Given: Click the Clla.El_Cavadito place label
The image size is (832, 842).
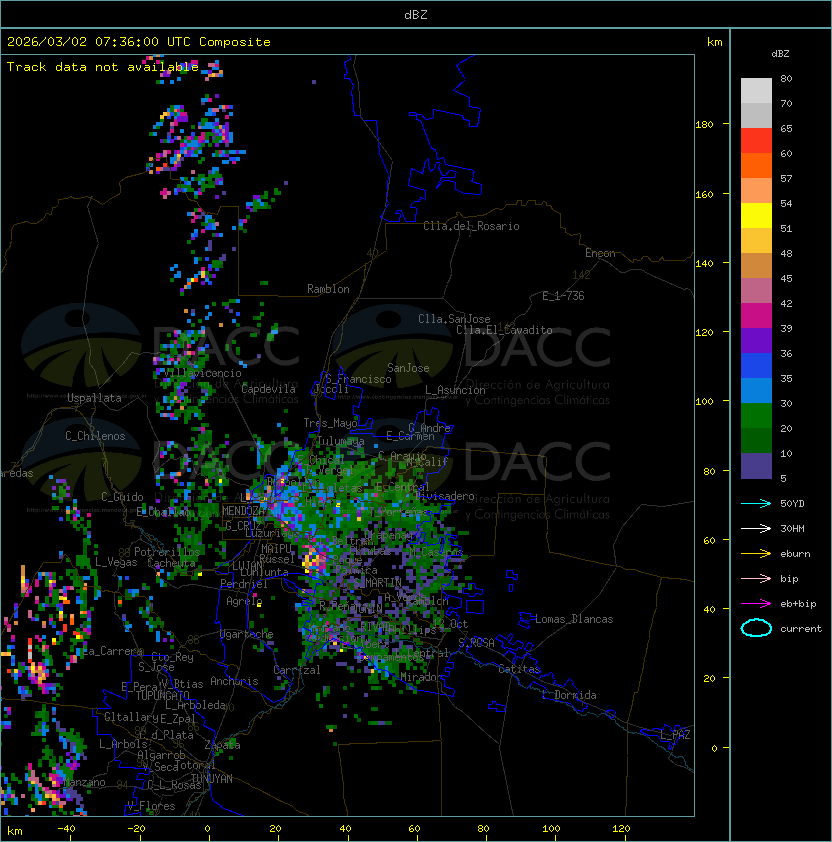Looking at the screenshot, I should tap(504, 330).
